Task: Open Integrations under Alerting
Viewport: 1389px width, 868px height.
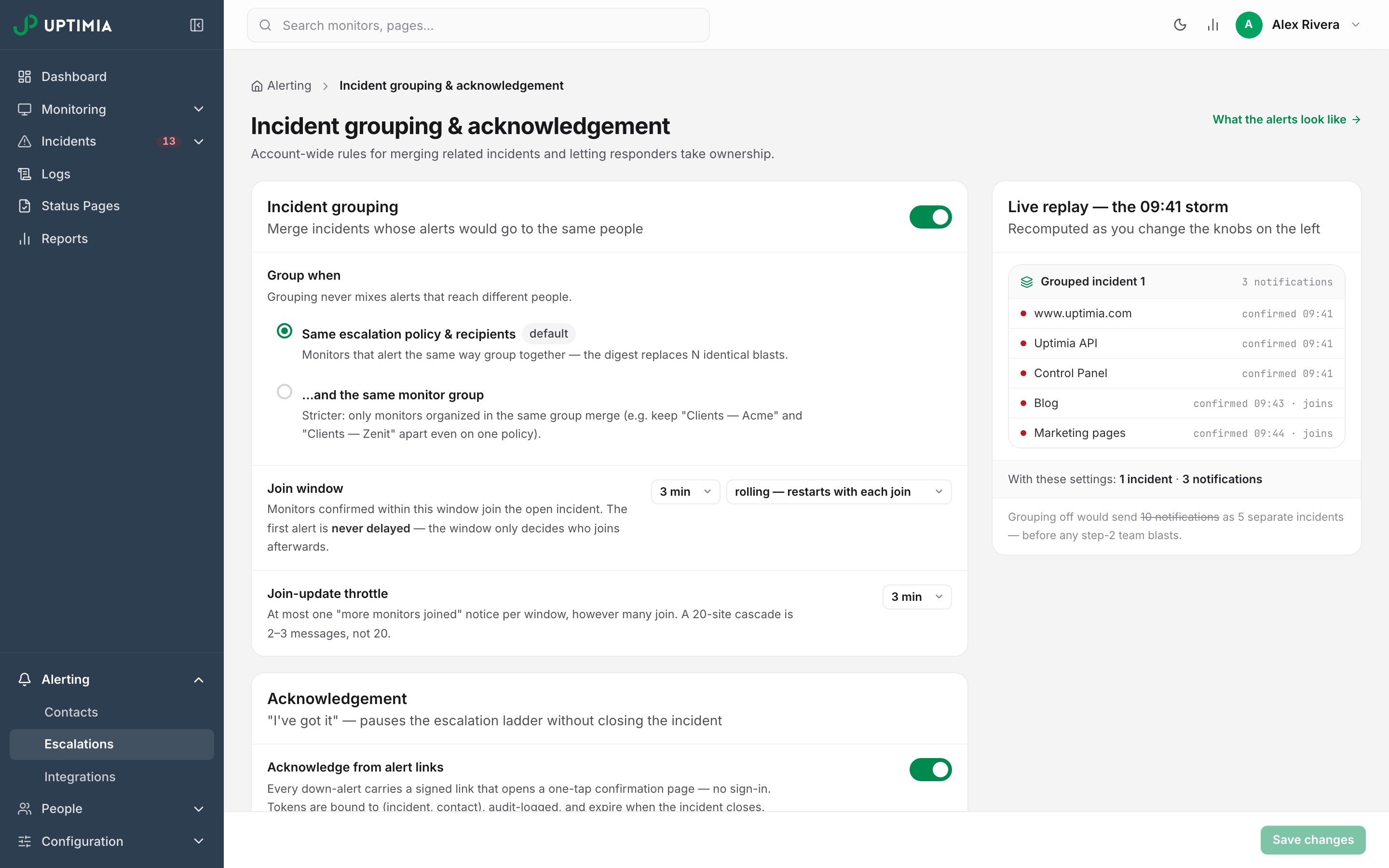Action: click(x=112, y=777)
